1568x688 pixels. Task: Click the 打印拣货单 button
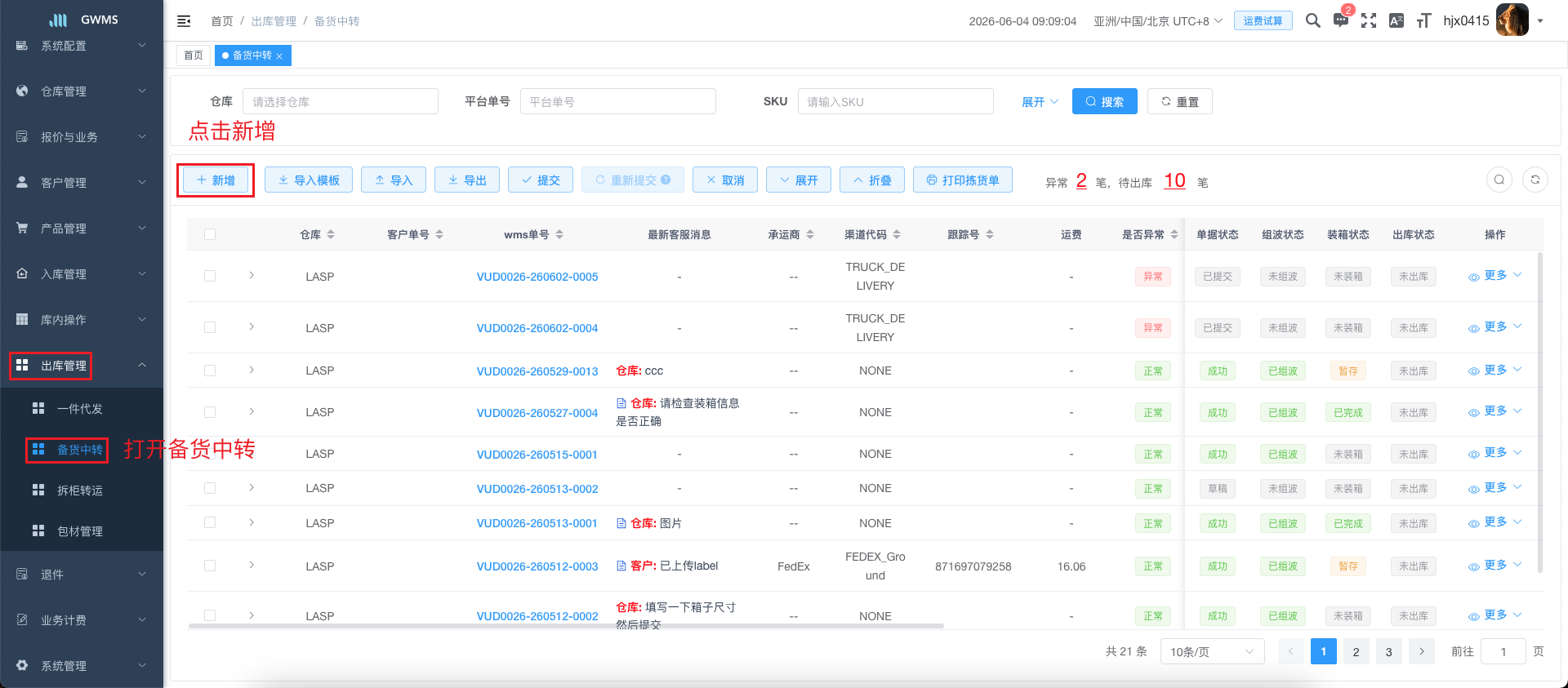pyautogui.click(x=963, y=180)
